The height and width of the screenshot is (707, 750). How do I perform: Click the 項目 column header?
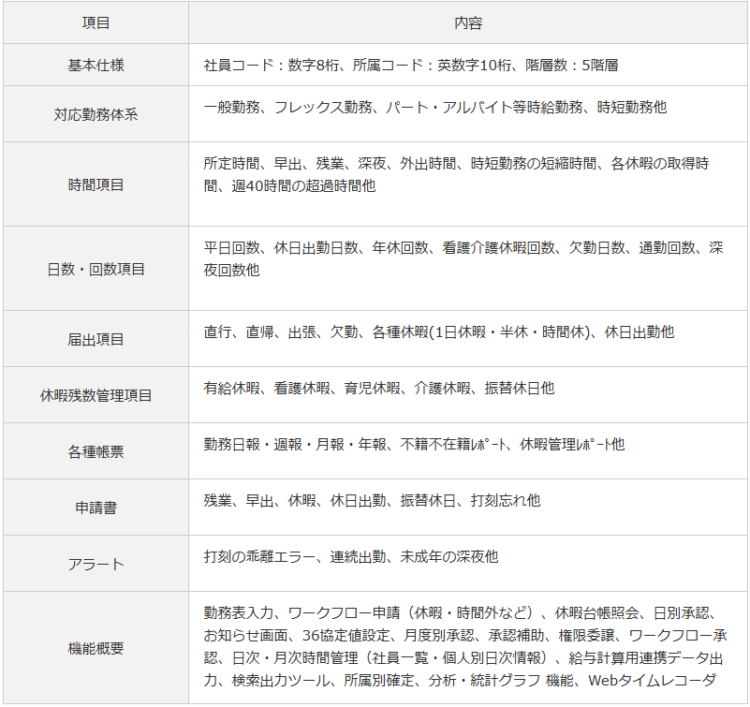[x=96, y=22]
